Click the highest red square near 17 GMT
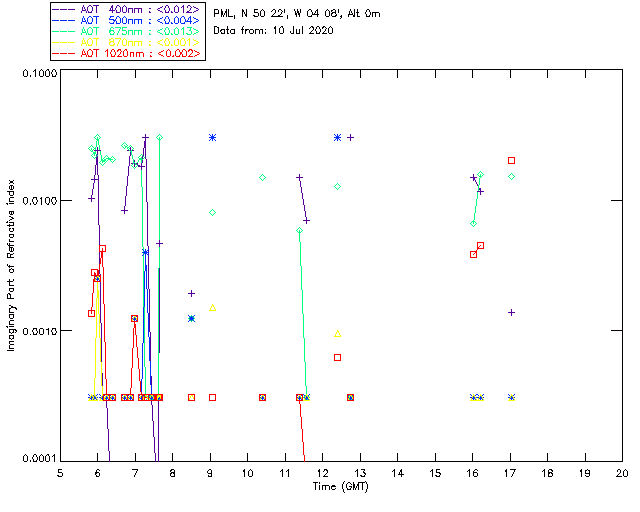The height and width of the screenshot is (512, 640). point(511,160)
